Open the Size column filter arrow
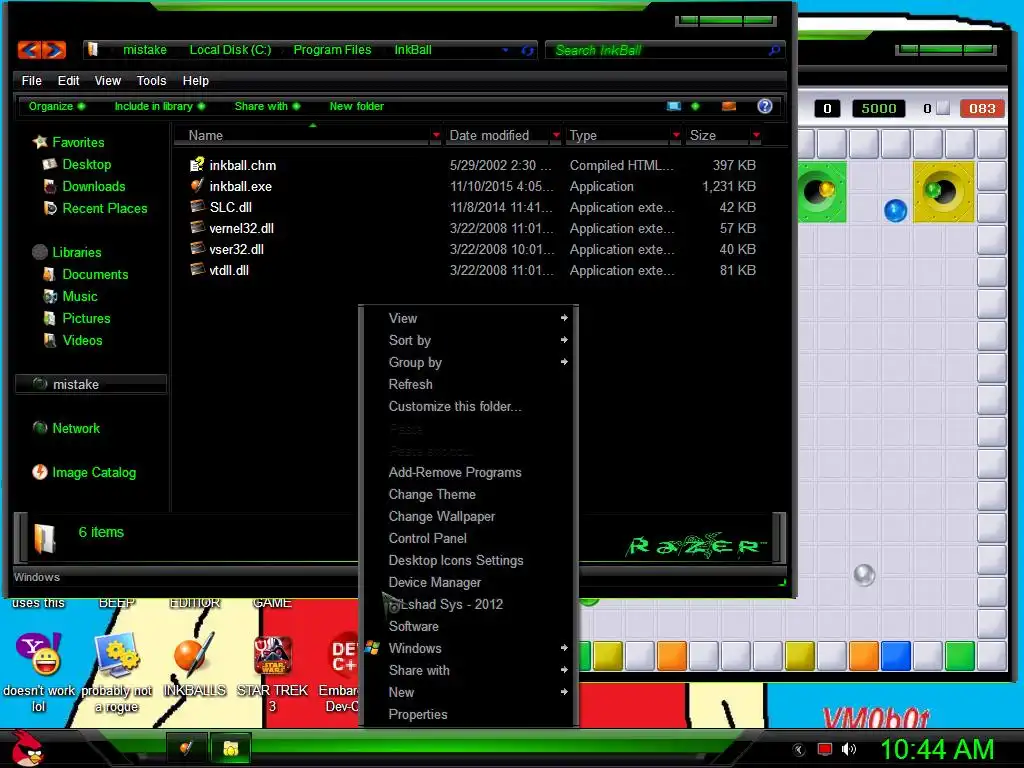The height and width of the screenshot is (768, 1024). (x=756, y=136)
